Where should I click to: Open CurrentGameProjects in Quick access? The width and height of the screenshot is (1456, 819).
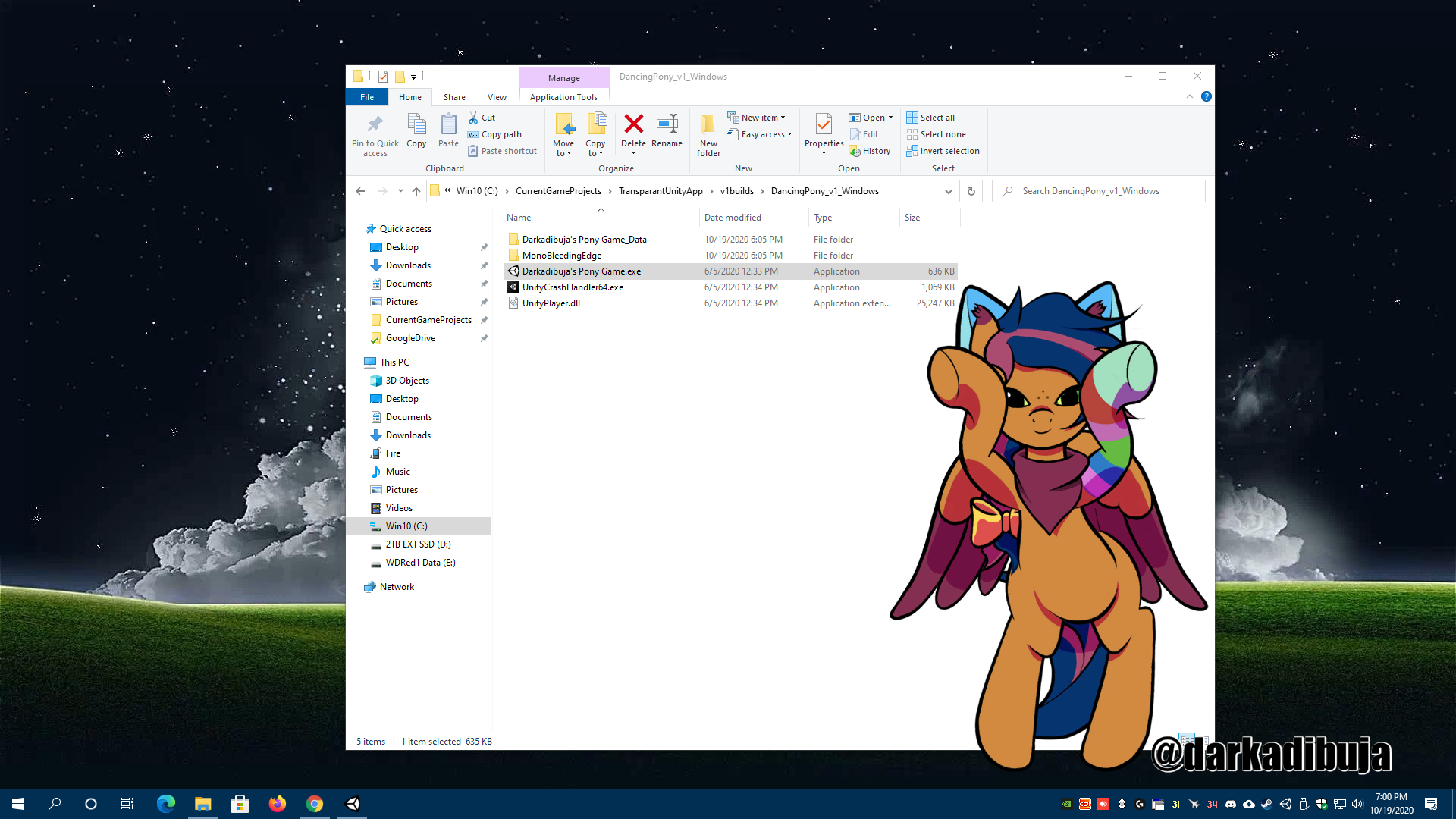click(x=428, y=320)
